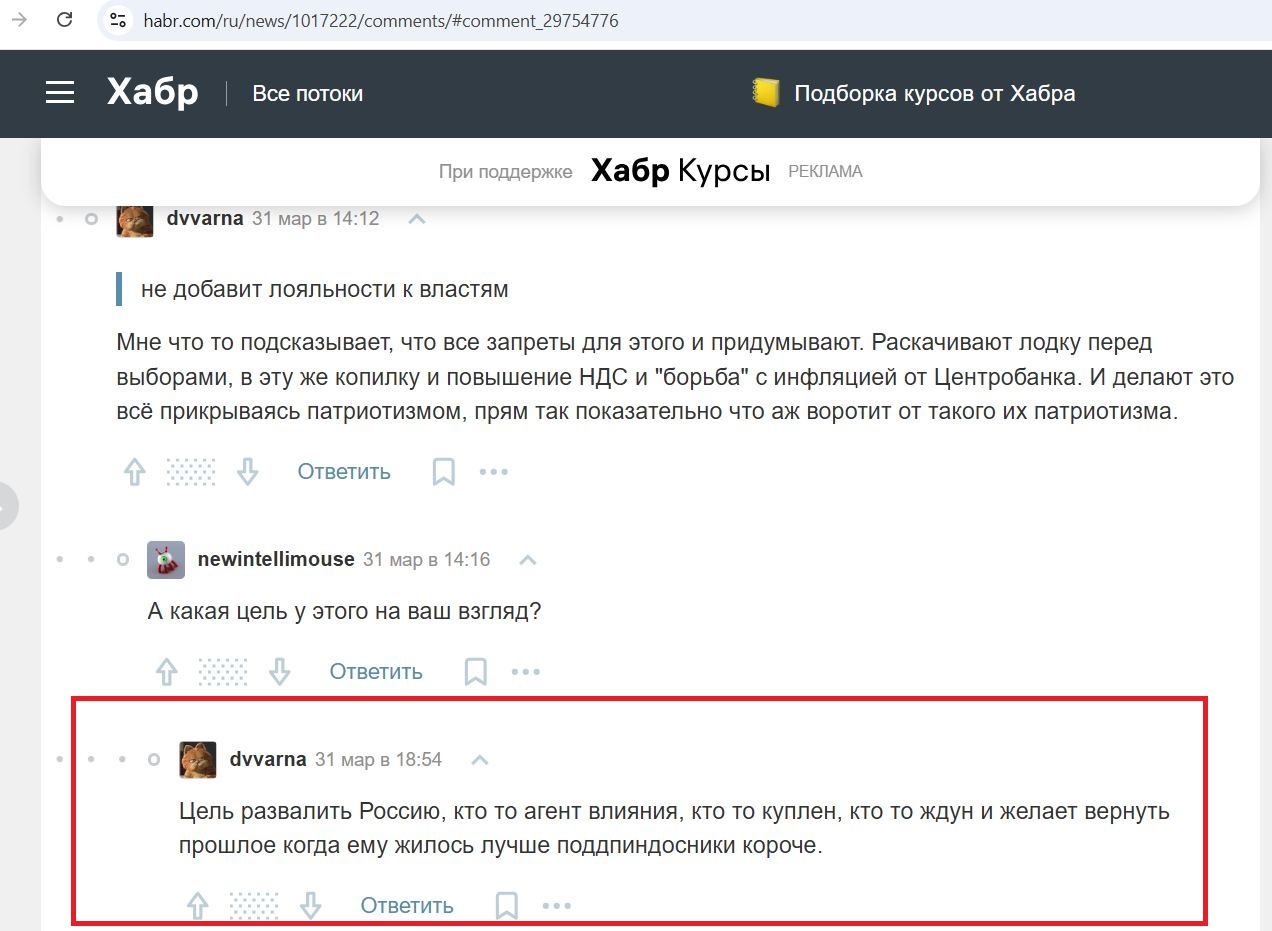Open newintellimouse user profile

(x=276, y=560)
